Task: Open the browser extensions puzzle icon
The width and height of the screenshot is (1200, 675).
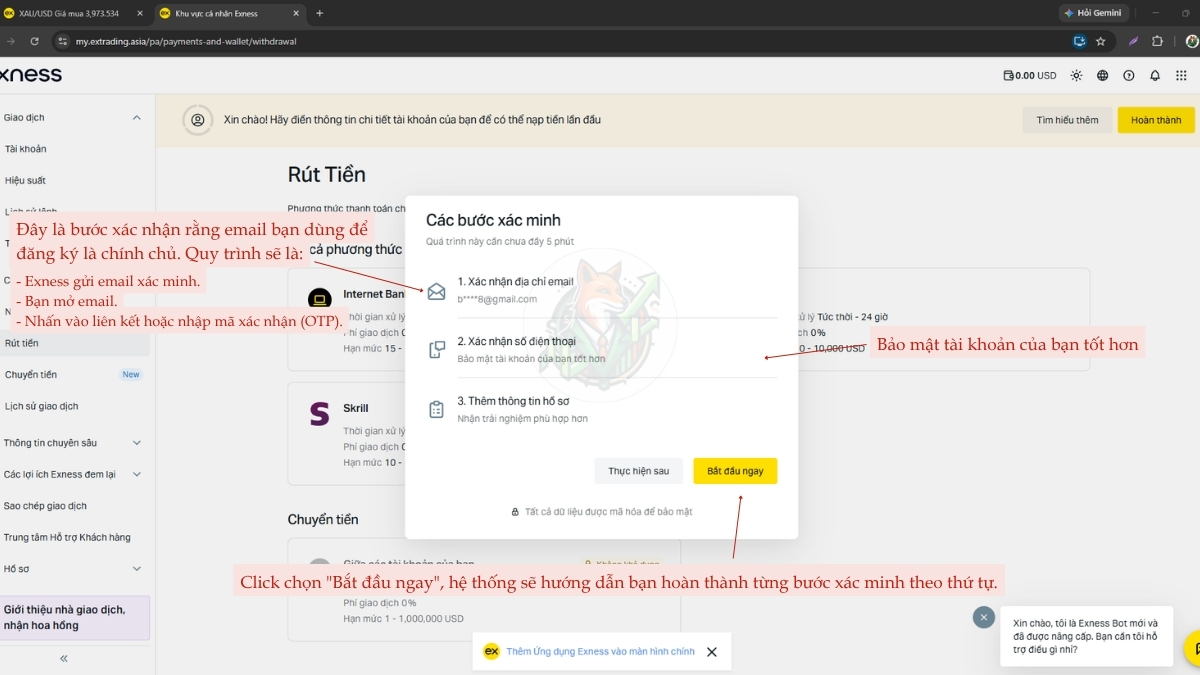Action: coord(1158,41)
